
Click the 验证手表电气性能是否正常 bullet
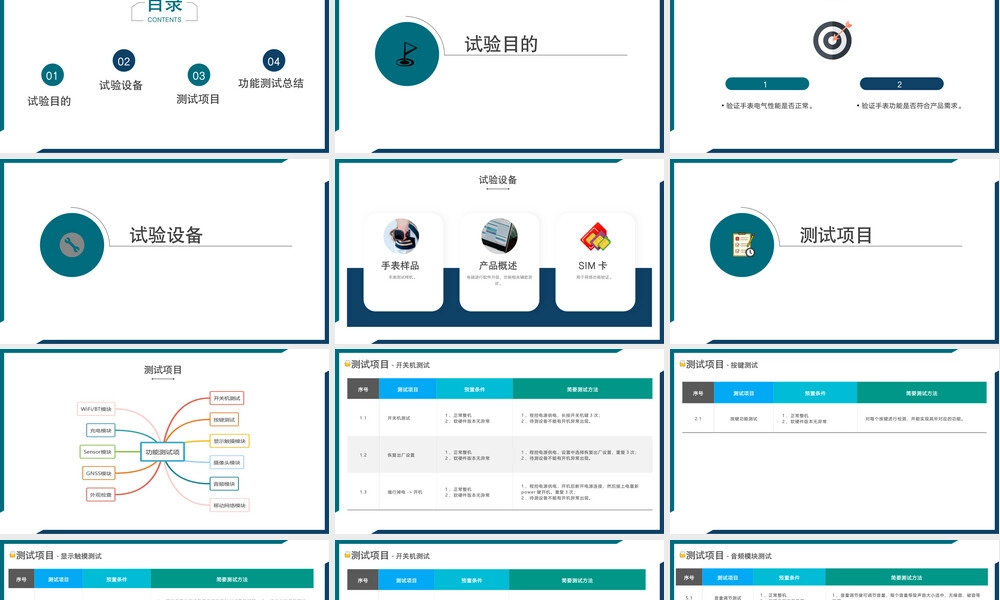coord(767,106)
